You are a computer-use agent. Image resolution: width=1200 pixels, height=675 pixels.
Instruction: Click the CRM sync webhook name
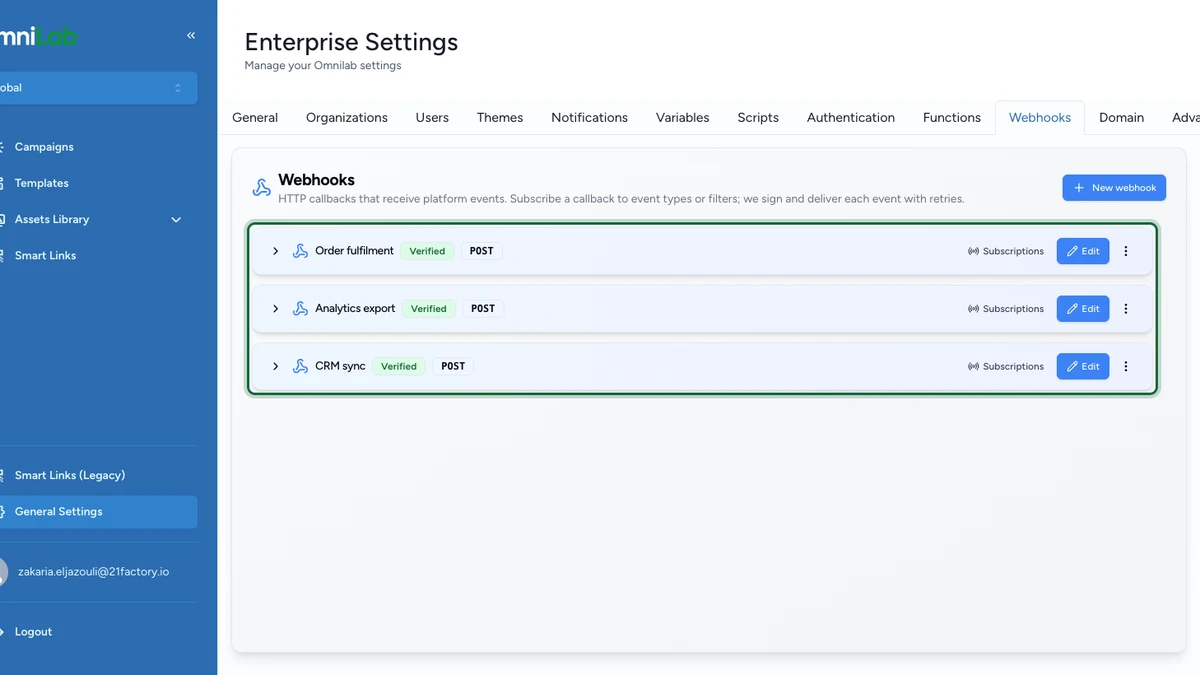click(340, 366)
